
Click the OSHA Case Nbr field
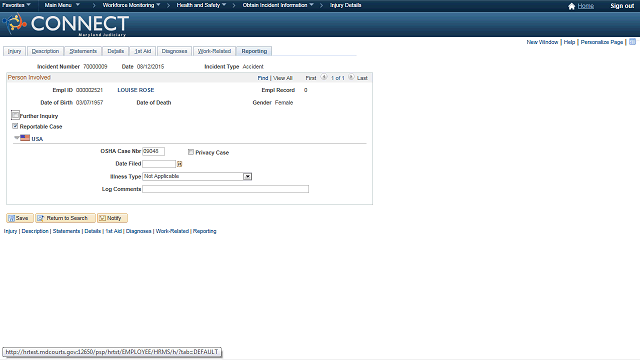point(153,151)
